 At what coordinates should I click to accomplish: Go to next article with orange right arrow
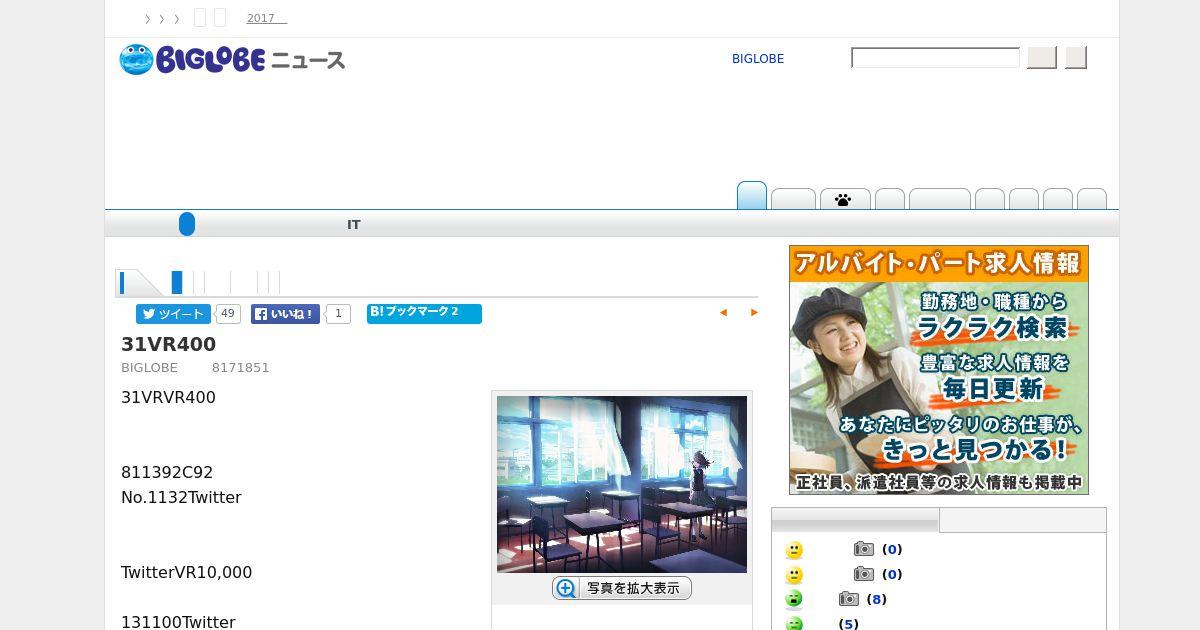point(754,313)
